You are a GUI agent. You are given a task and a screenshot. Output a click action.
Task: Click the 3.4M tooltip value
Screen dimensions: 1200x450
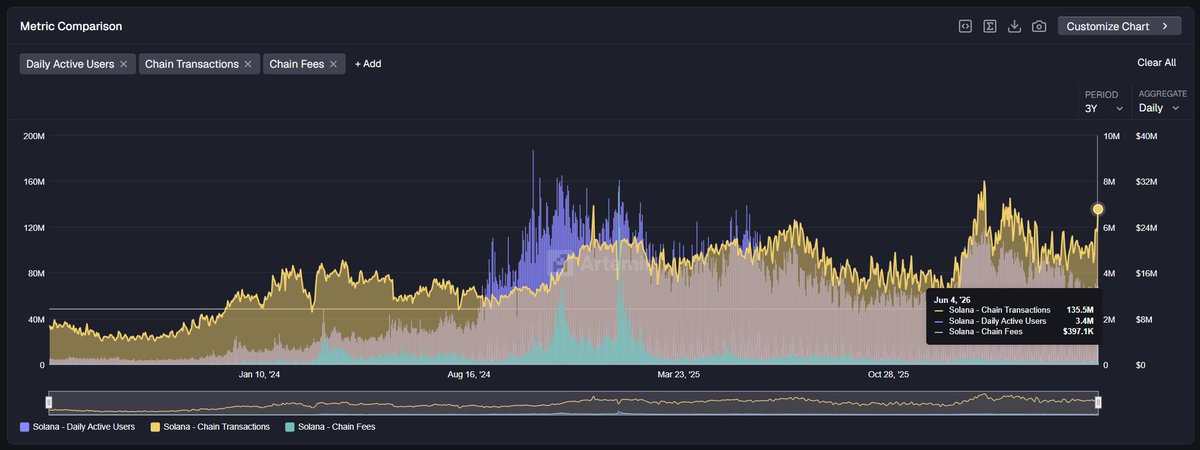(x=1084, y=321)
